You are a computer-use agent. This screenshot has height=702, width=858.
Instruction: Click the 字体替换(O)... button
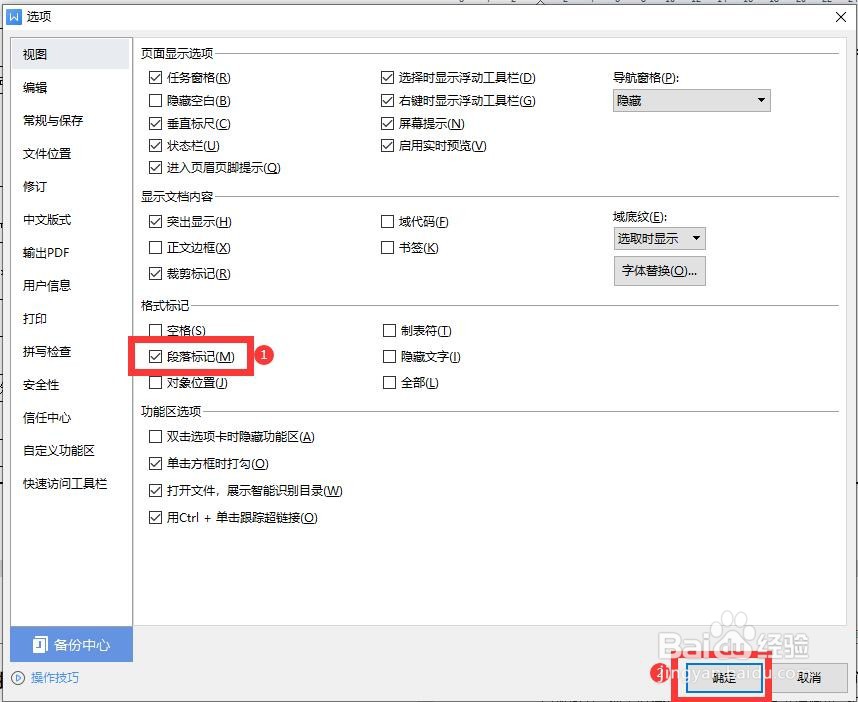659,271
